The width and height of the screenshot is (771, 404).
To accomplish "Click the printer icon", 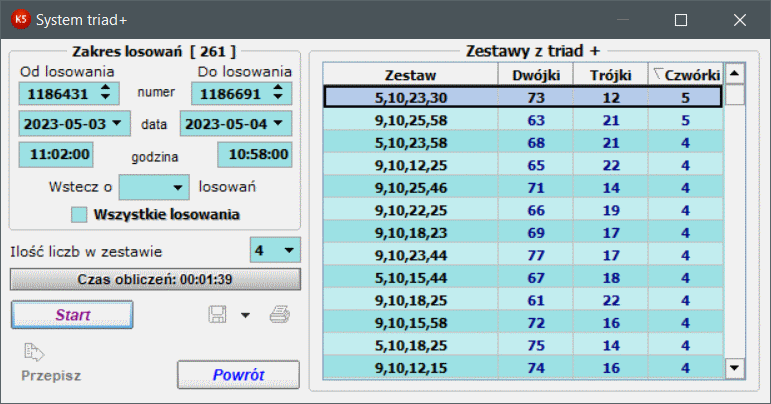I will [x=280, y=315].
